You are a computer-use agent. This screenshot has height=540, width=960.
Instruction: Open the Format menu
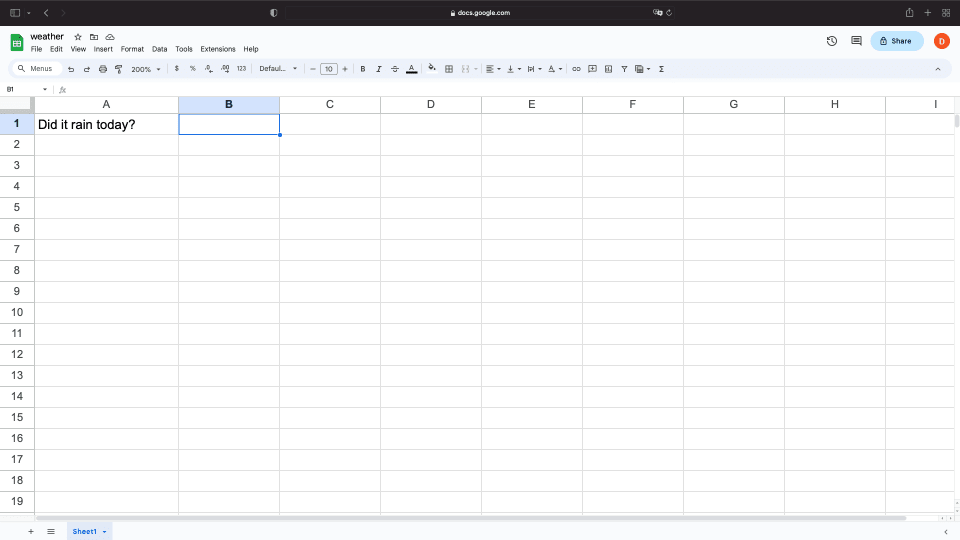[132, 49]
